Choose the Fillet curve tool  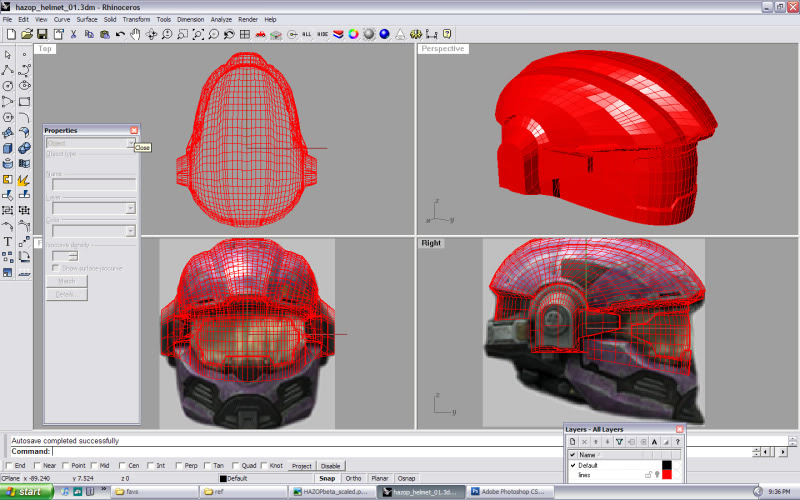click(x=24, y=117)
